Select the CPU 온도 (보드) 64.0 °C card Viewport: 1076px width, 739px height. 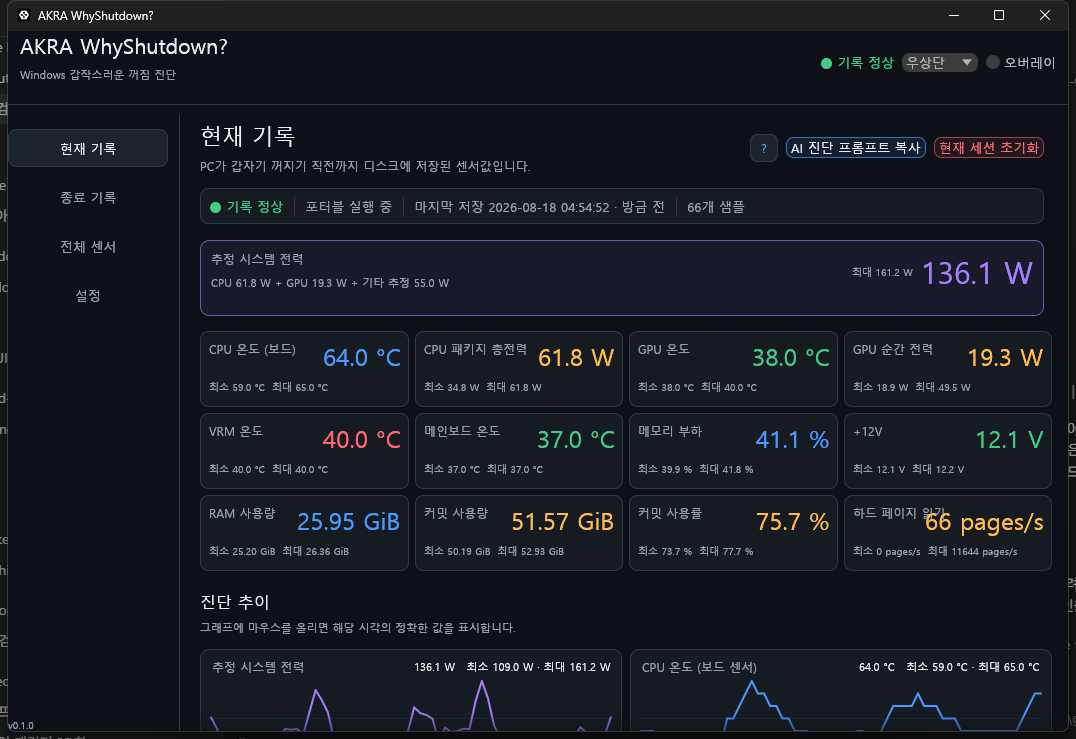[x=304, y=369]
